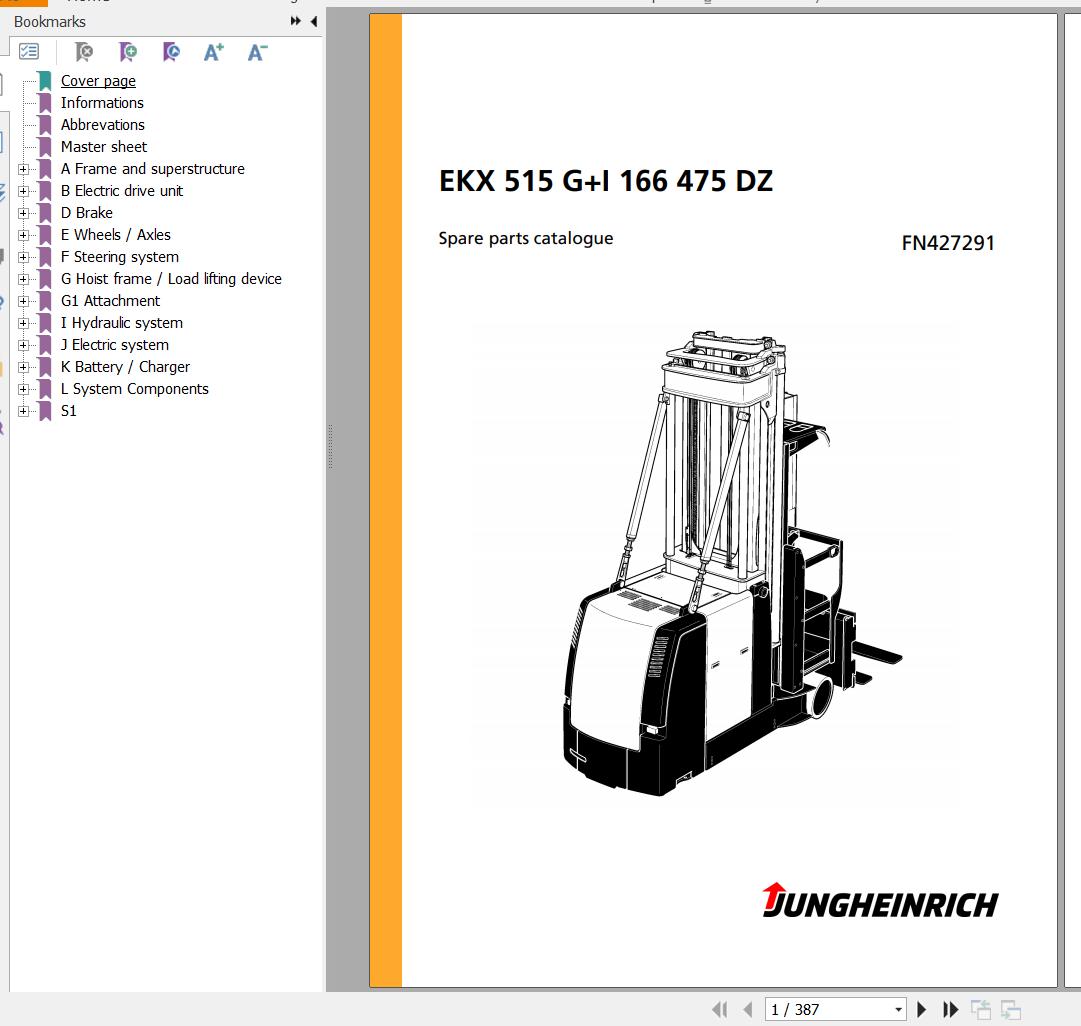Click the delete bookmark icon
Image resolution: width=1081 pixels, height=1026 pixels.
pos(83,52)
